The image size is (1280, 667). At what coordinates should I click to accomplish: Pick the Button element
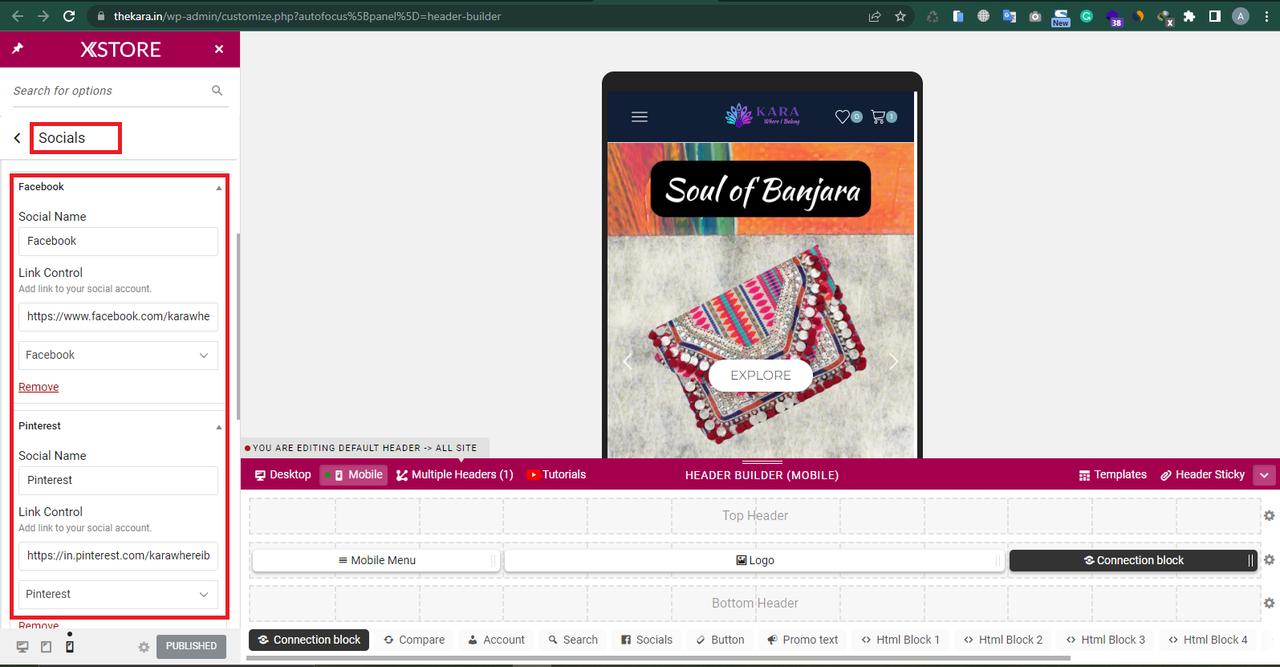[719, 640]
